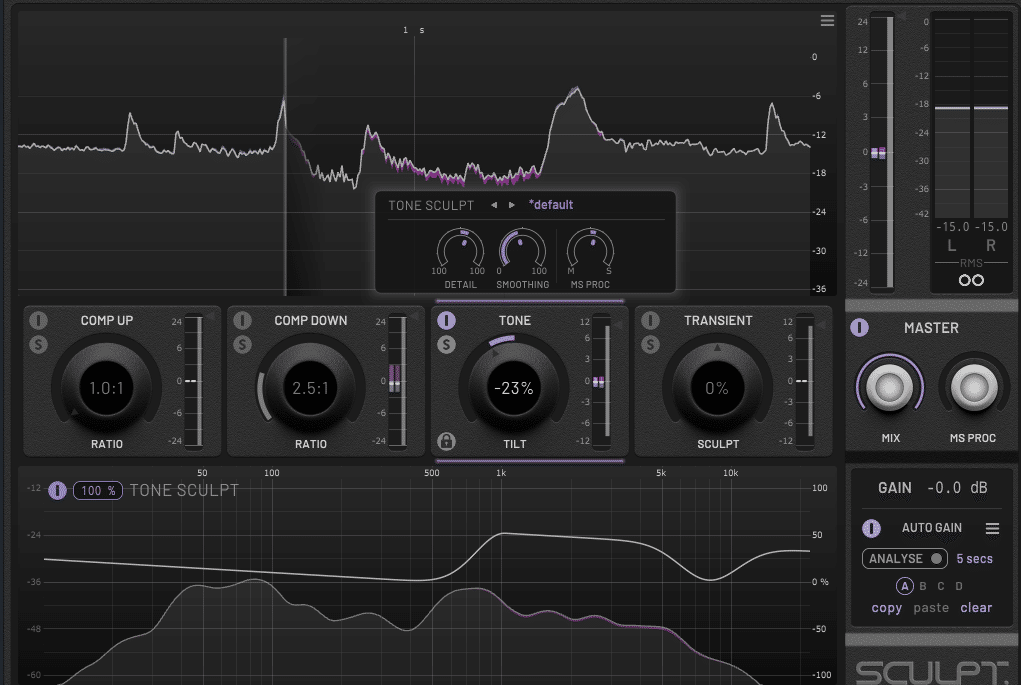Click the MASTER MIX knob
Image resolution: width=1021 pixels, height=685 pixels.
889,387
